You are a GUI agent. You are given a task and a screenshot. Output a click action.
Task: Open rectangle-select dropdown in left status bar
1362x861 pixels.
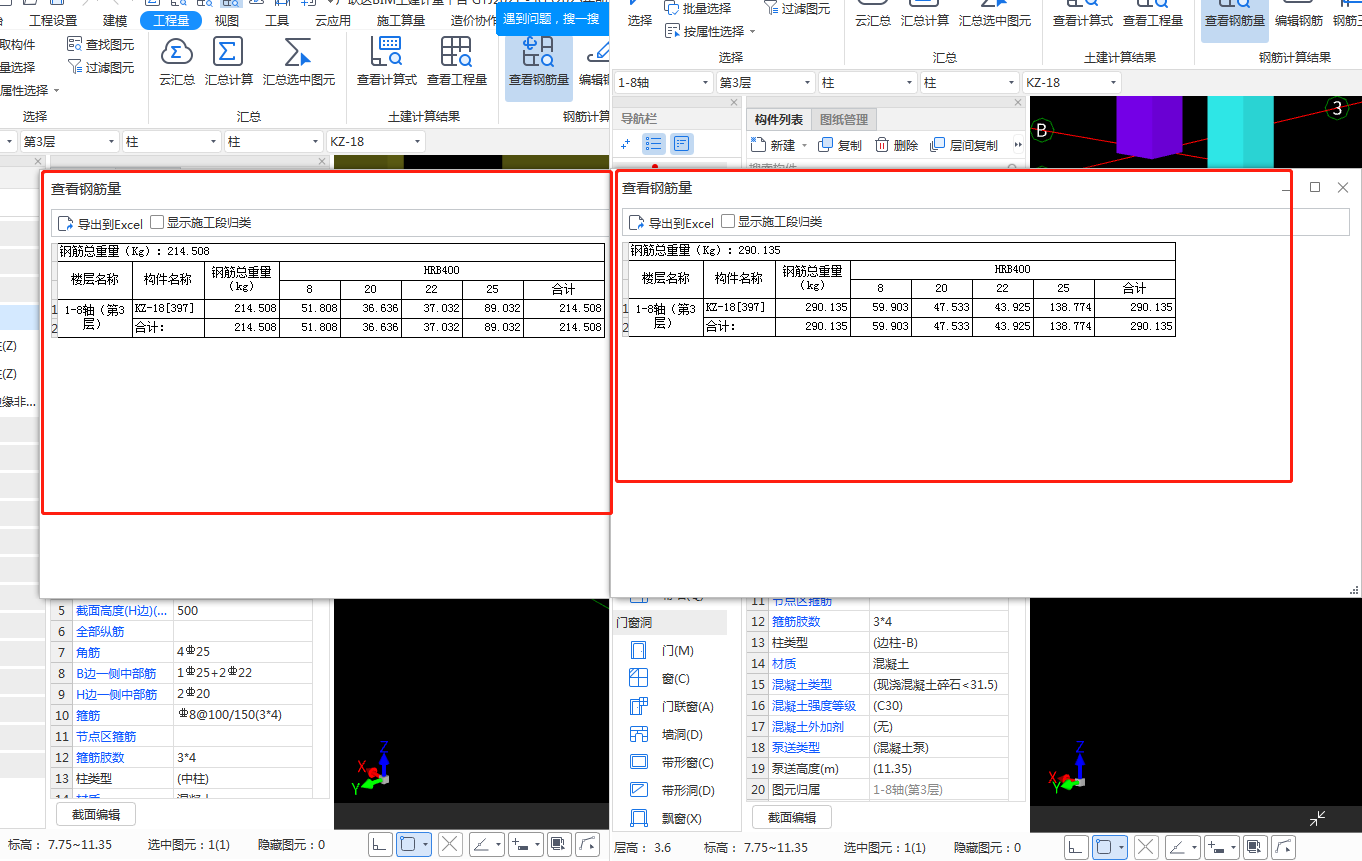click(x=426, y=845)
